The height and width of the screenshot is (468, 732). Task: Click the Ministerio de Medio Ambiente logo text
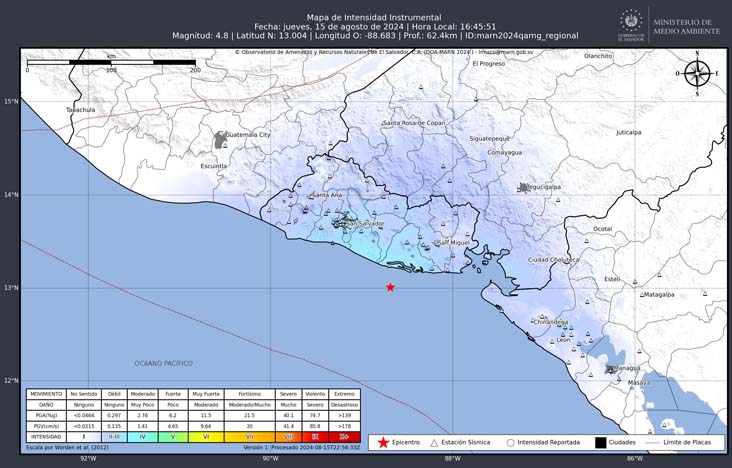pos(684,27)
